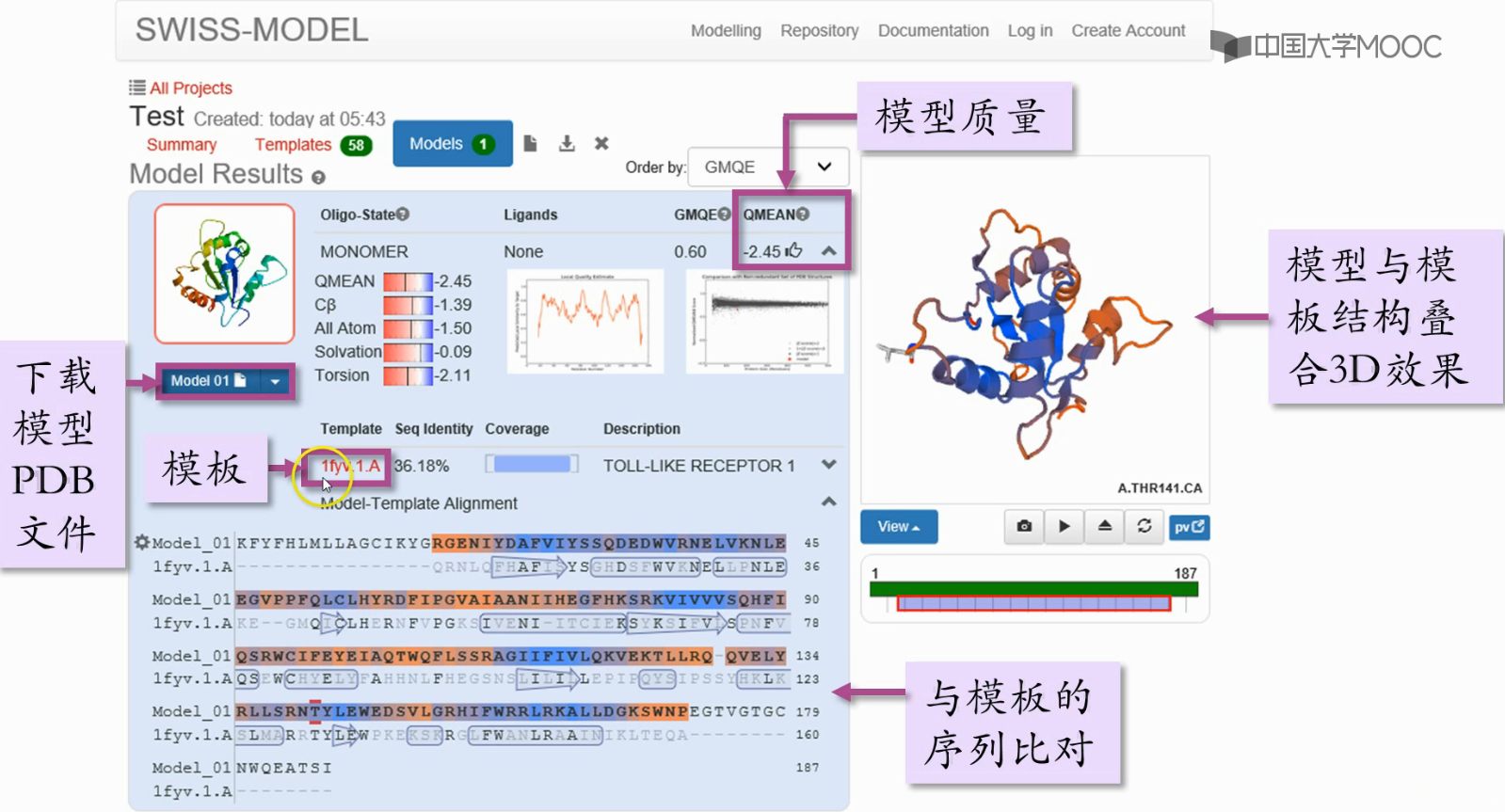Click the A.THR141.CA atom label
The width and height of the screenshot is (1505, 812).
tap(1160, 488)
